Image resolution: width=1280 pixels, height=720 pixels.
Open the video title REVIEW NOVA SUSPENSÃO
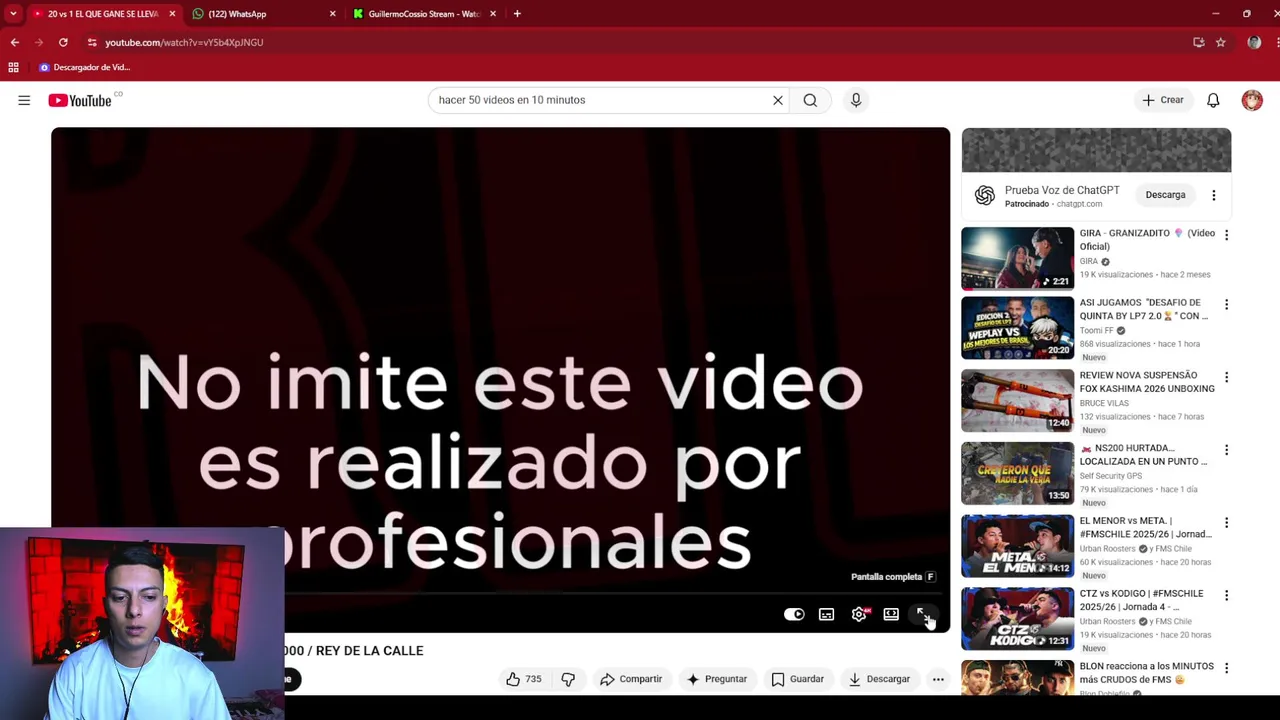pyautogui.click(x=1147, y=382)
